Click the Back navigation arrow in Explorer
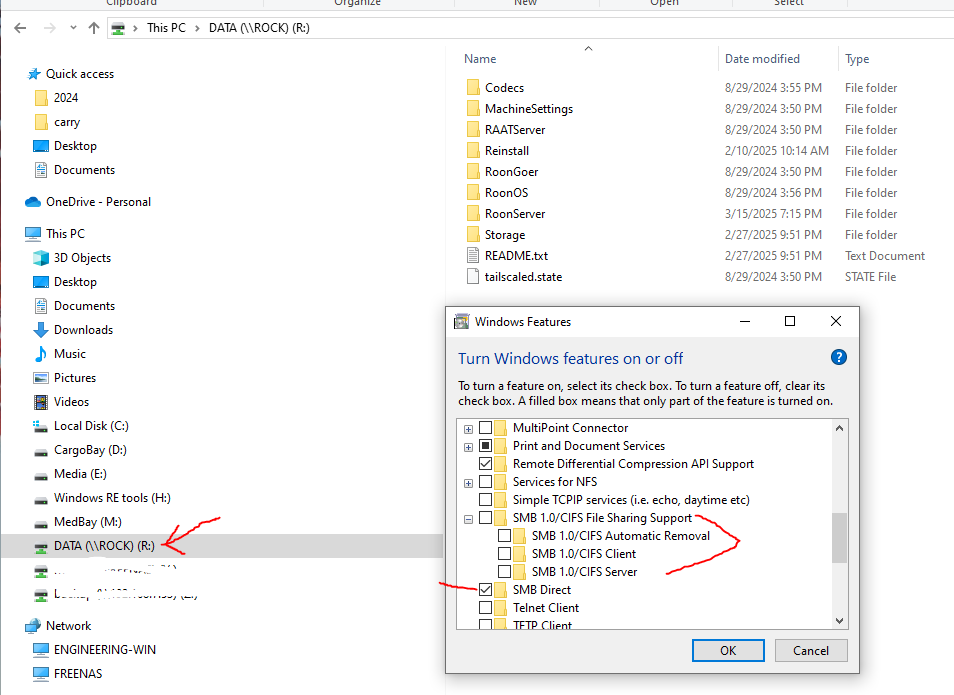The image size is (954, 695). tap(20, 28)
